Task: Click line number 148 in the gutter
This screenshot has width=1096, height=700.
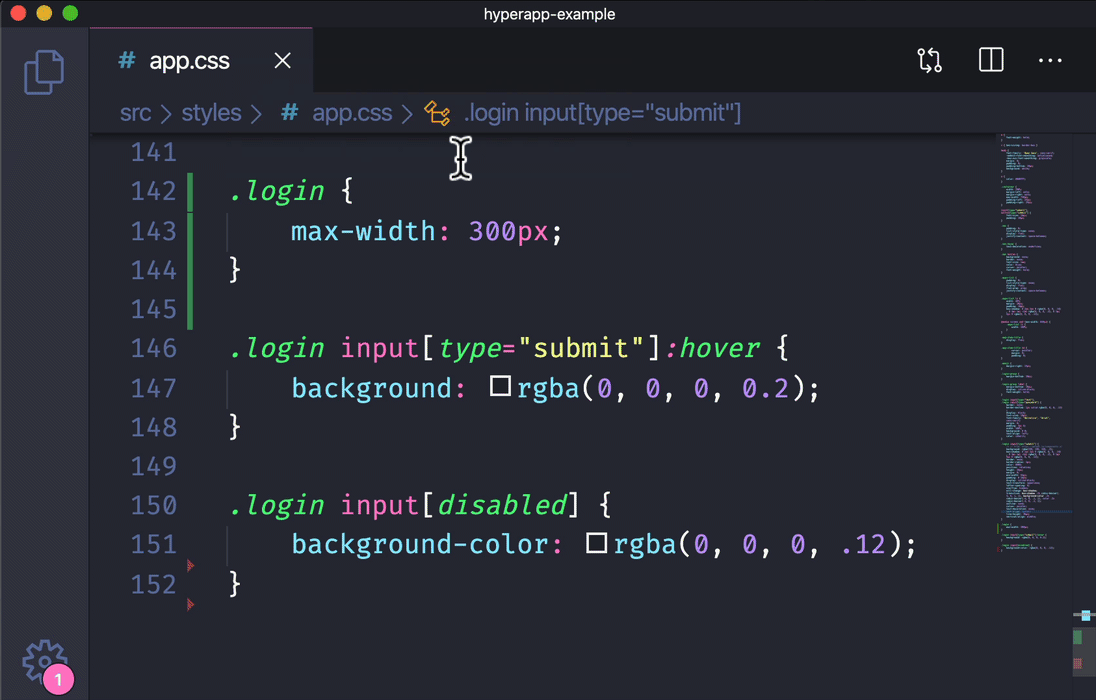Action: coord(153,427)
